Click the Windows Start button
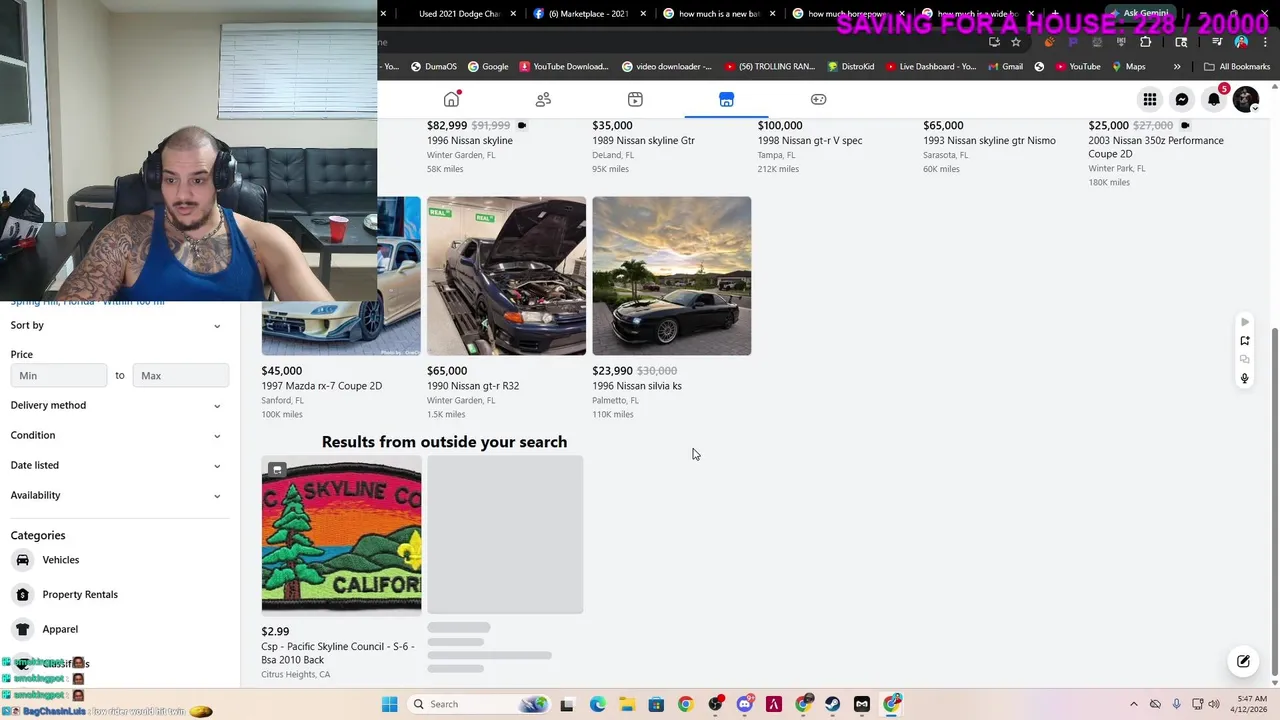1280x720 pixels. (x=389, y=704)
